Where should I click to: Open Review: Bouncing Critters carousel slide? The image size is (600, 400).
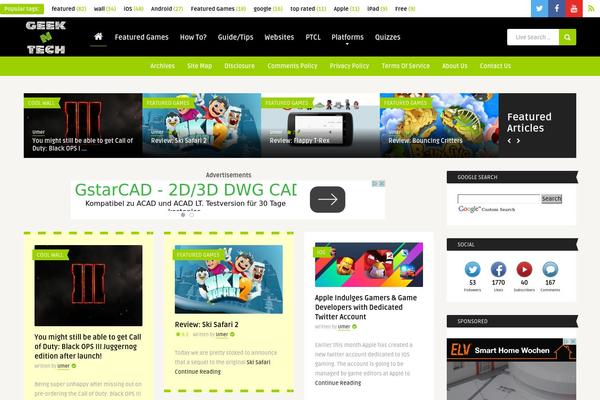point(439,125)
